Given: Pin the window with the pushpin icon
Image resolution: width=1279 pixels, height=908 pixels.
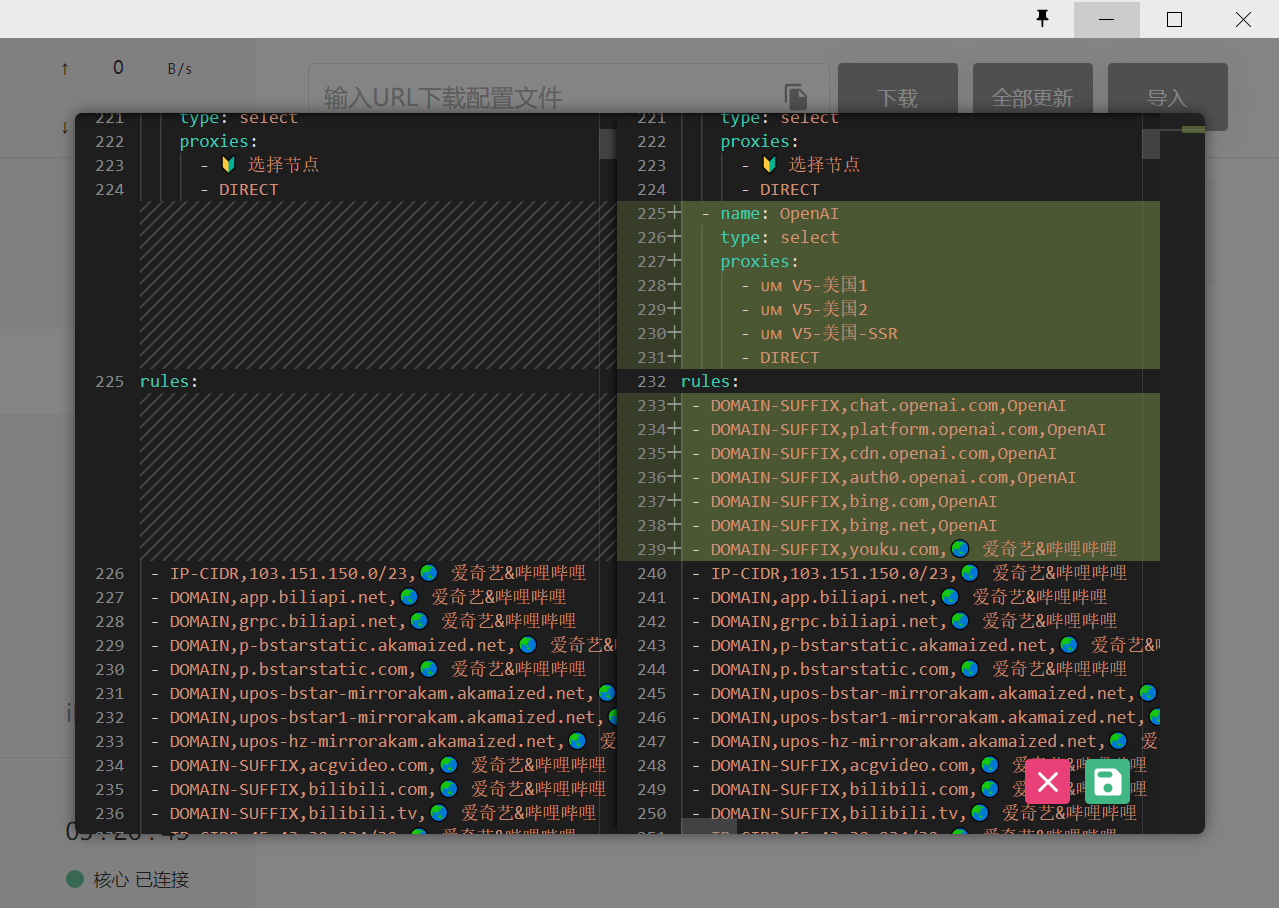Looking at the screenshot, I should [x=1042, y=19].
